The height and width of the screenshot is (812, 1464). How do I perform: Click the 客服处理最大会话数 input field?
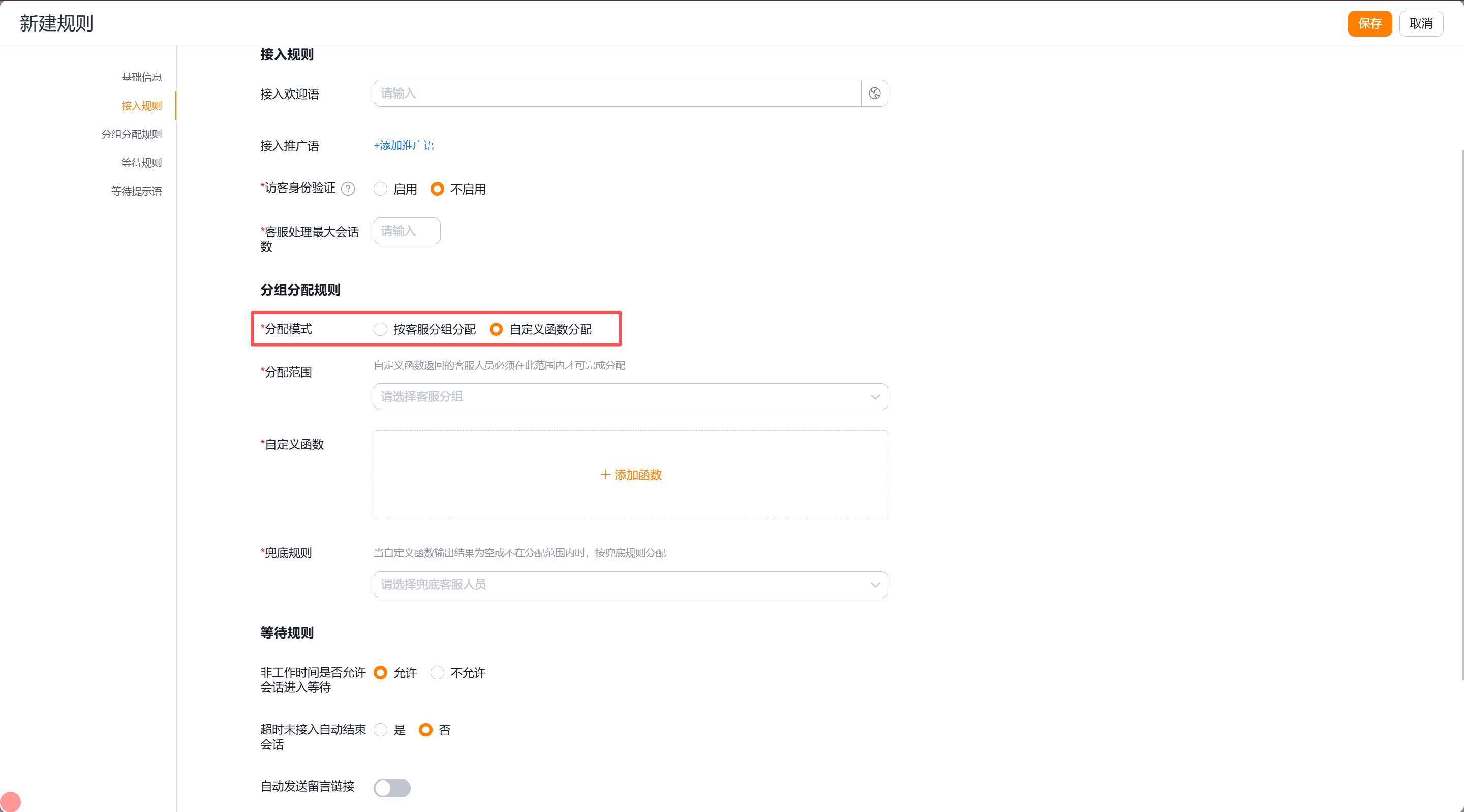[x=406, y=231]
